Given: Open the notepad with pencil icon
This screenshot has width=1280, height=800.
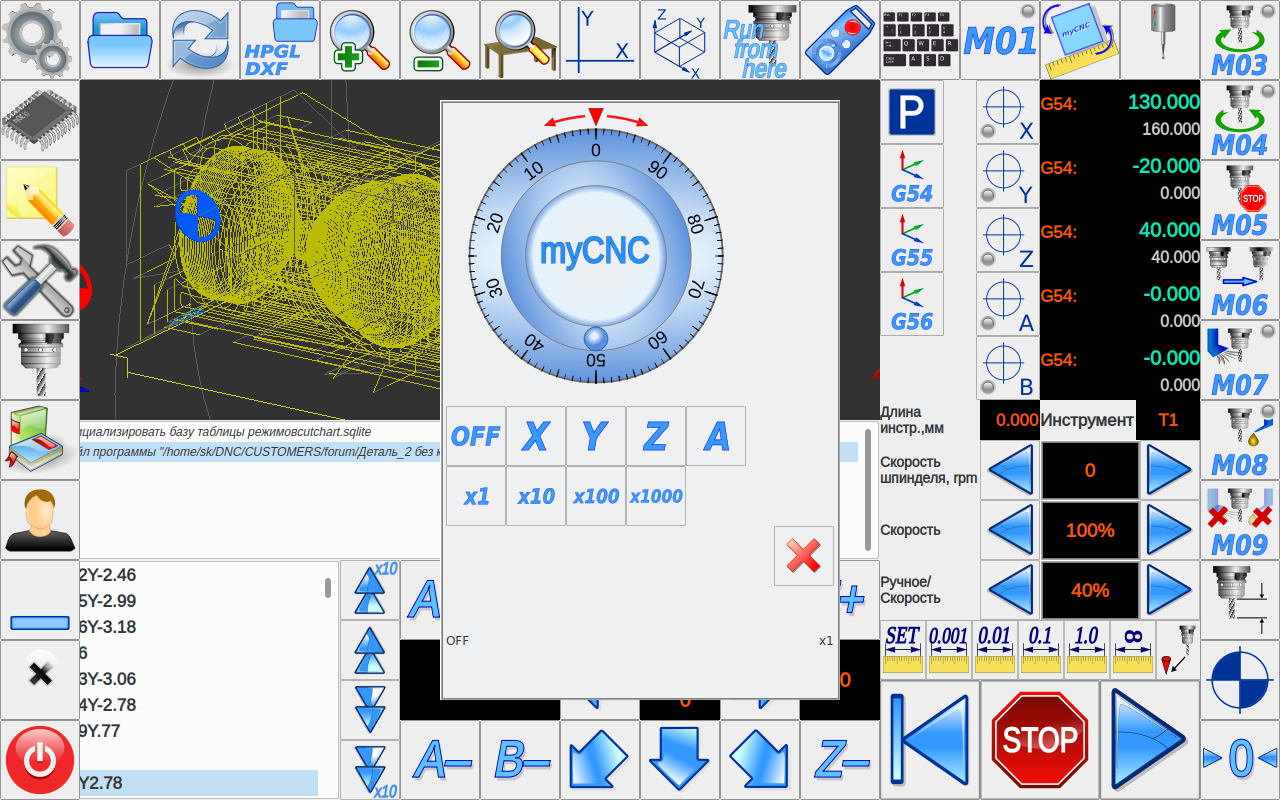Looking at the screenshot, I should click(x=40, y=200).
